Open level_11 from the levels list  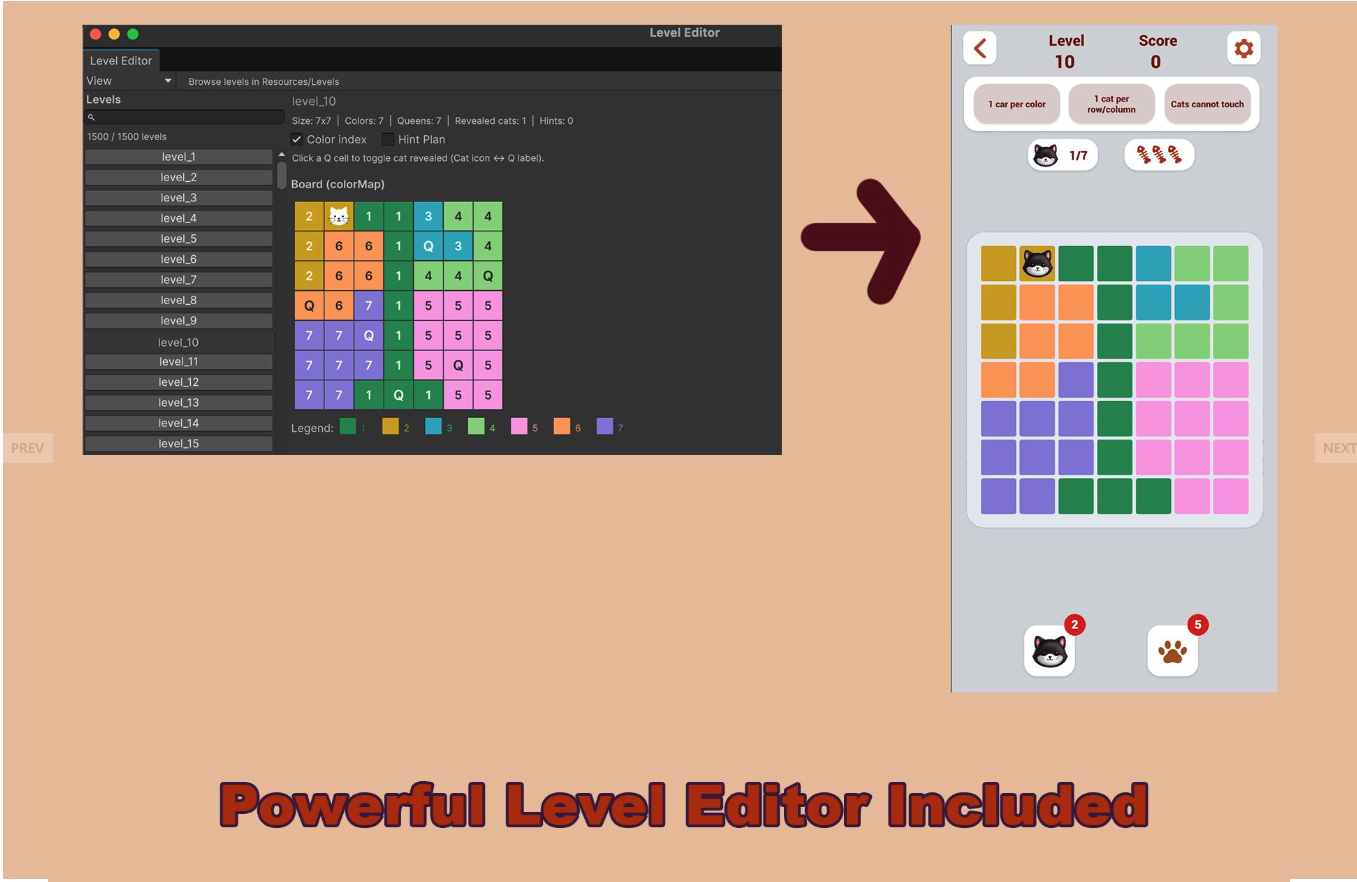tap(179, 362)
